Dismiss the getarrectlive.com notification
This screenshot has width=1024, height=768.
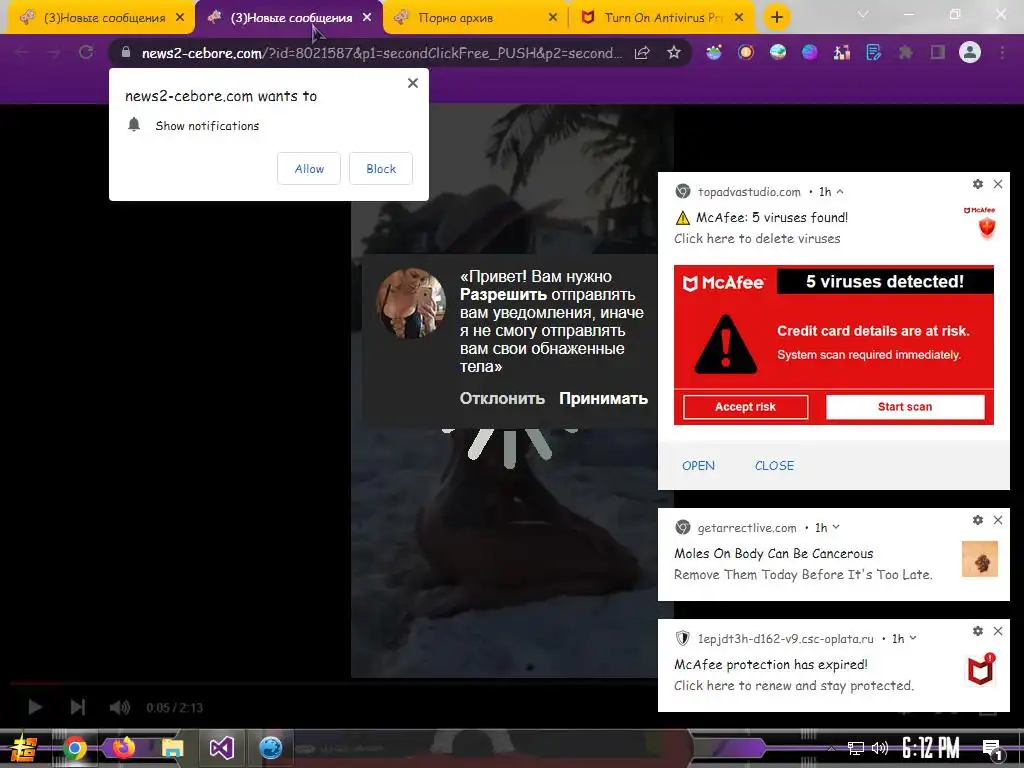998,520
